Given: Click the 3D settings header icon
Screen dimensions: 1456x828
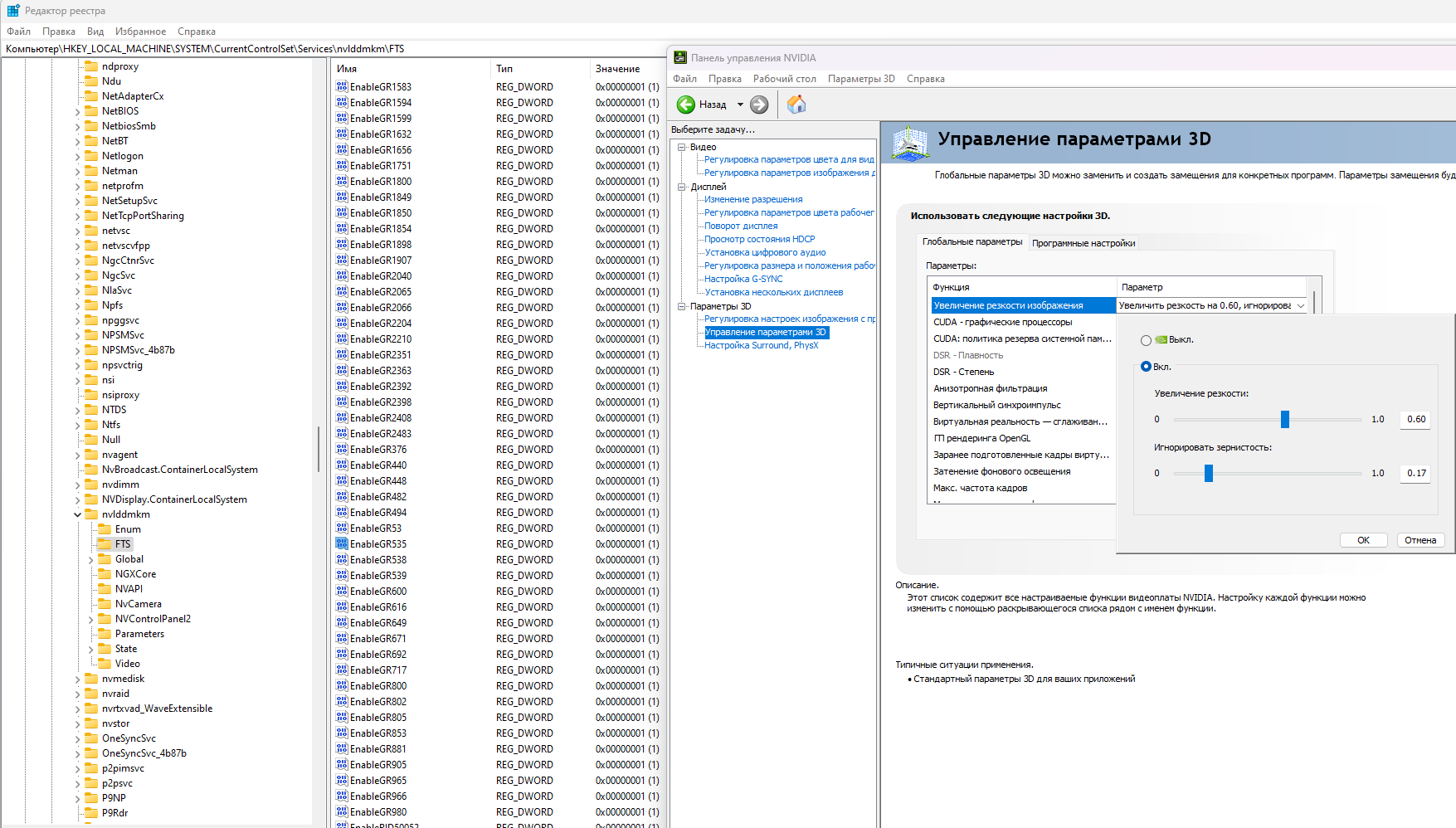Looking at the screenshot, I should pyautogui.click(x=910, y=144).
